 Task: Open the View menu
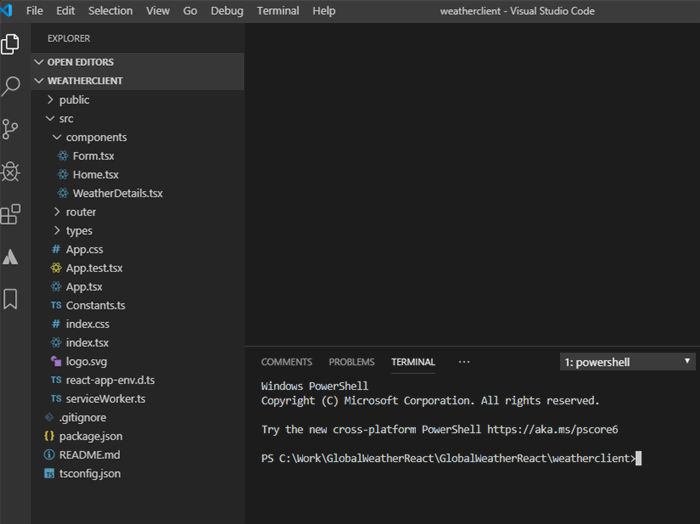click(x=158, y=11)
